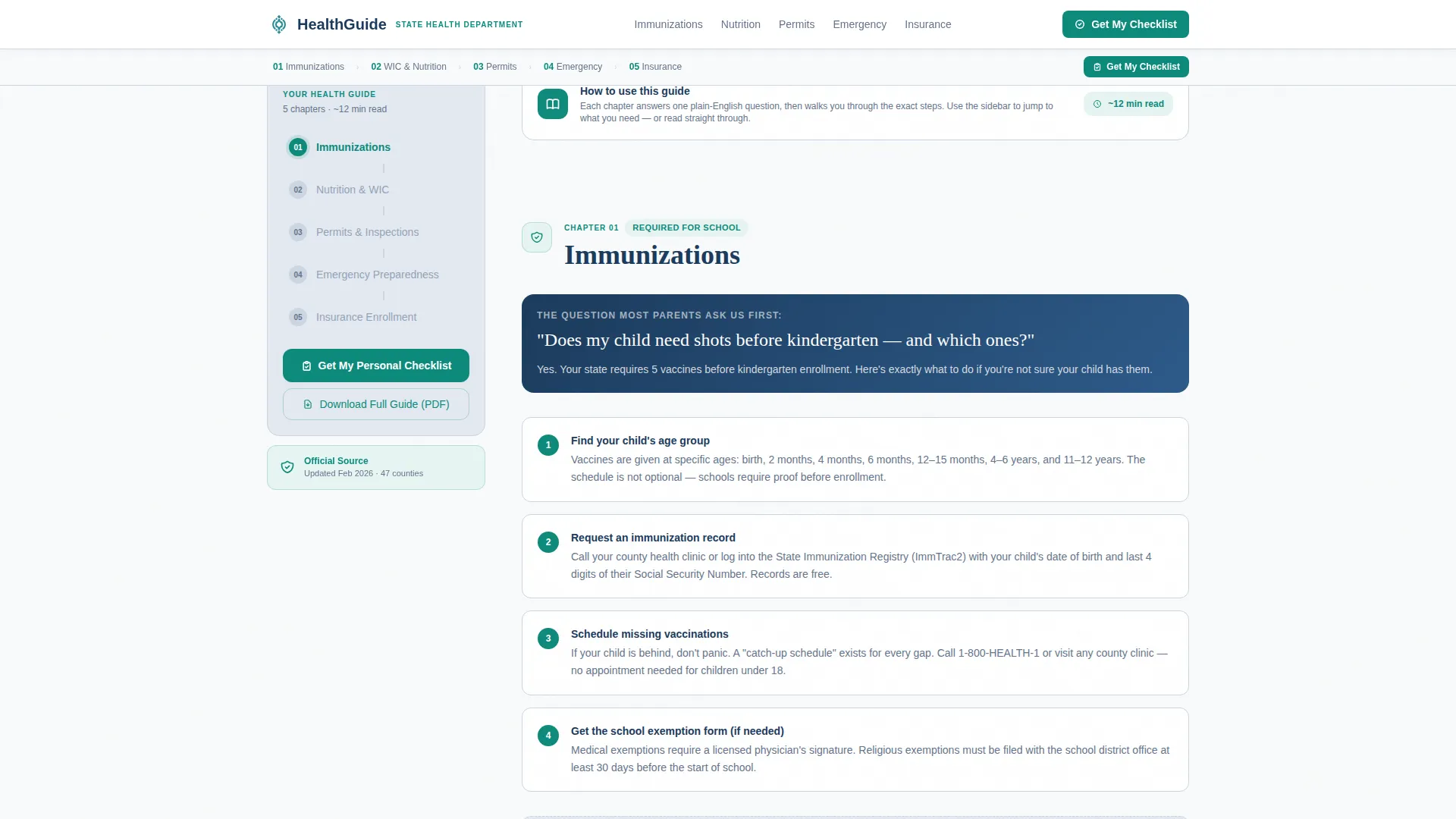Screen dimensions: 1456x819
Task: Click the YOUR HEALTH GUIDE sidebar heading
Action: coord(329,94)
